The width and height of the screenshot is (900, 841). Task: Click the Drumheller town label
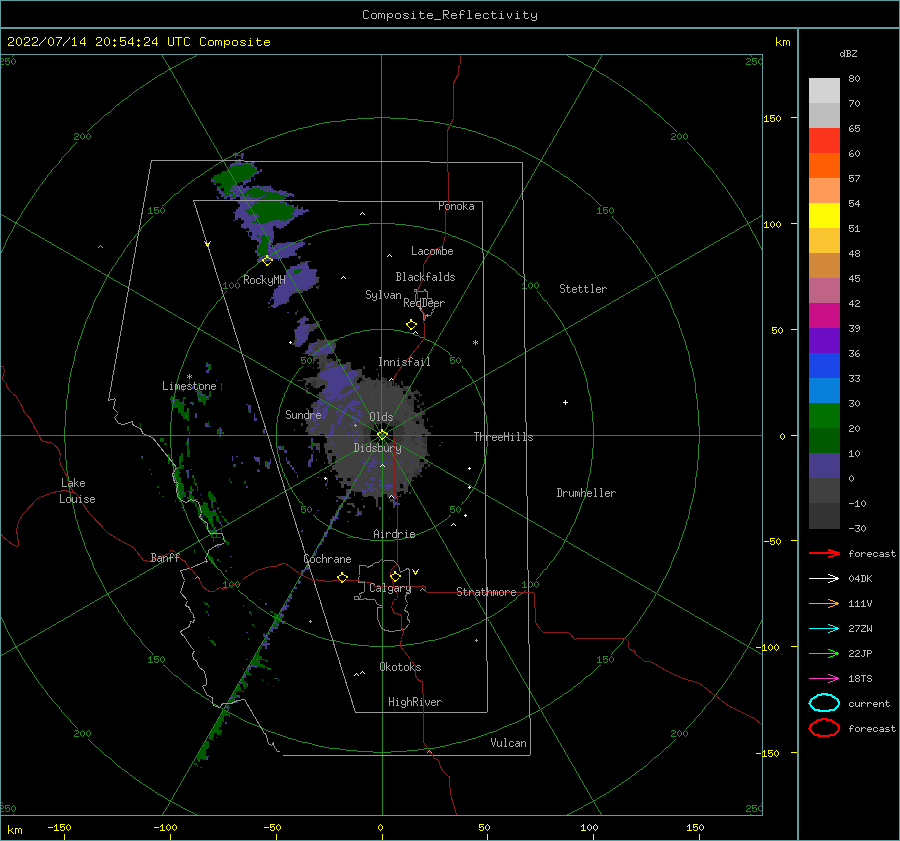click(x=586, y=493)
